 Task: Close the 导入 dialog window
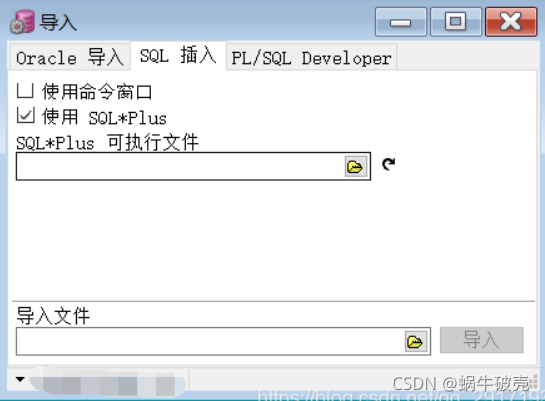511,22
